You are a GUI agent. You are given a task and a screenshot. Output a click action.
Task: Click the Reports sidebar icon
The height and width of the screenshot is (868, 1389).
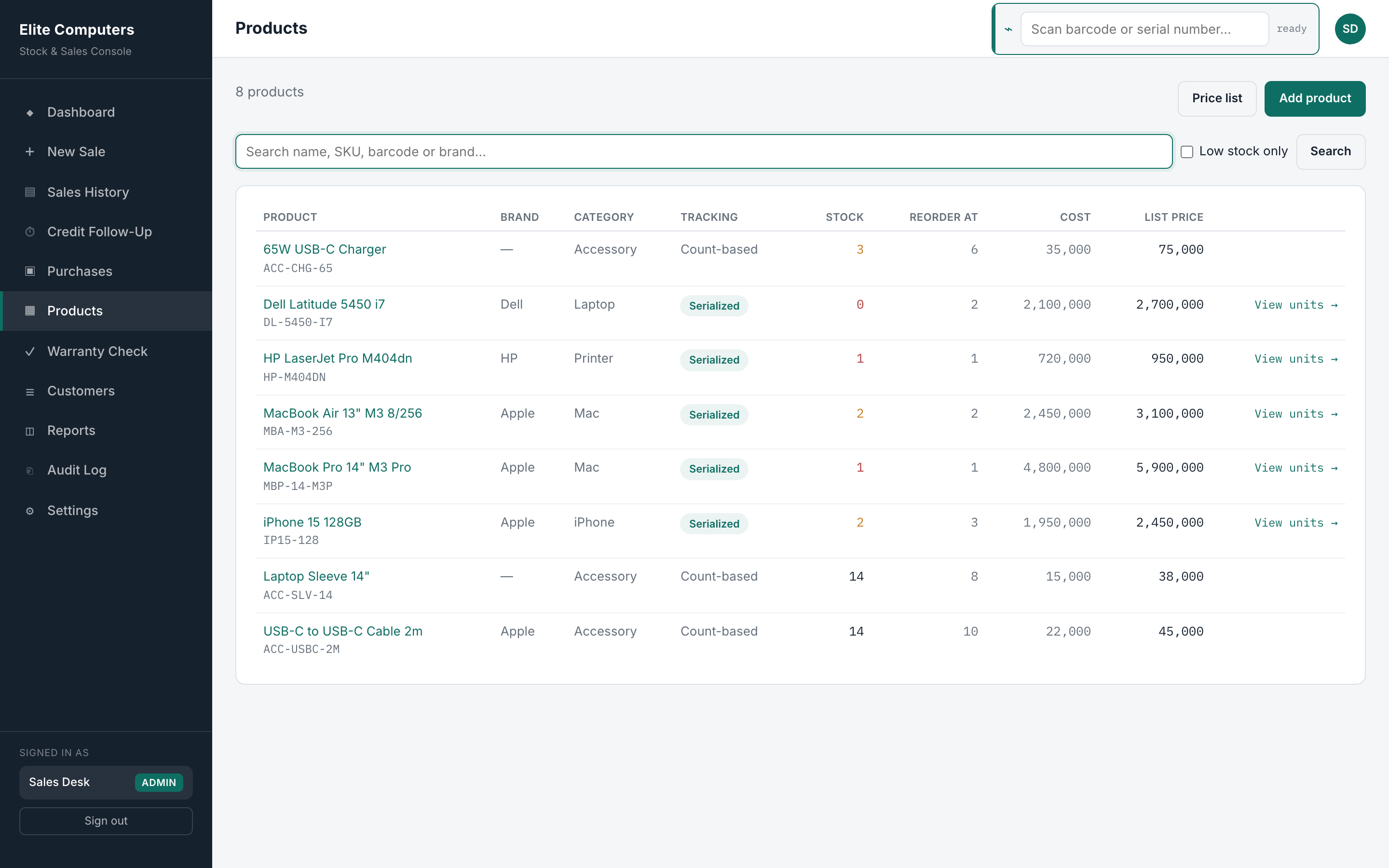30,431
